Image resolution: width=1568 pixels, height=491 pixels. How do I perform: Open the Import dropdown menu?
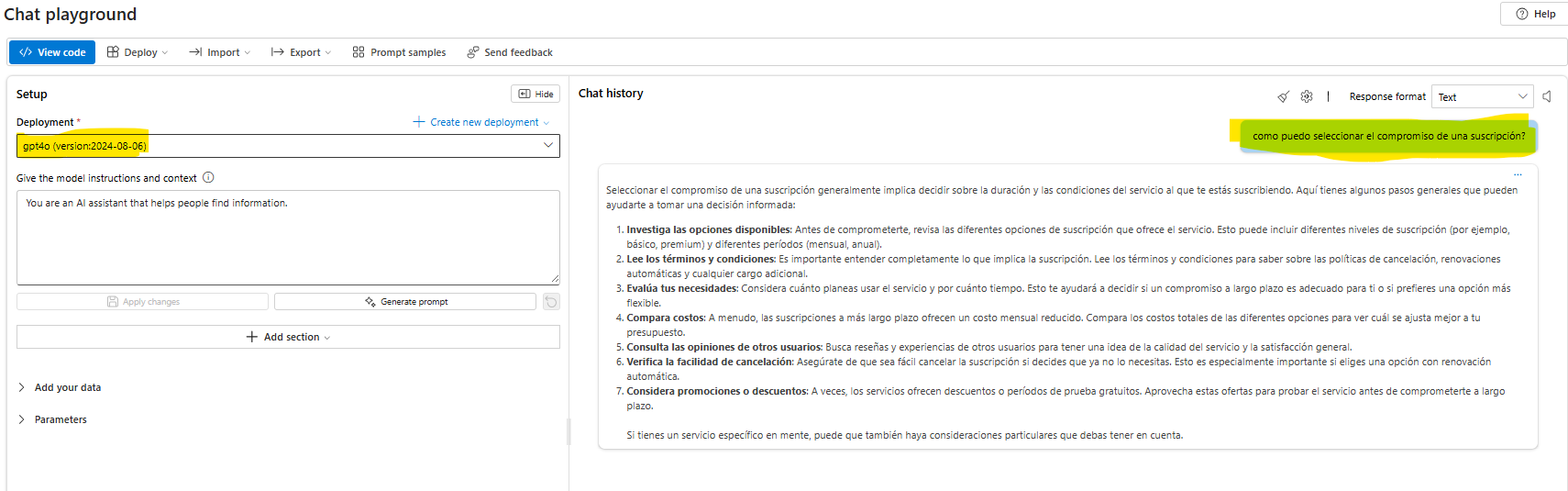[x=219, y=52]
